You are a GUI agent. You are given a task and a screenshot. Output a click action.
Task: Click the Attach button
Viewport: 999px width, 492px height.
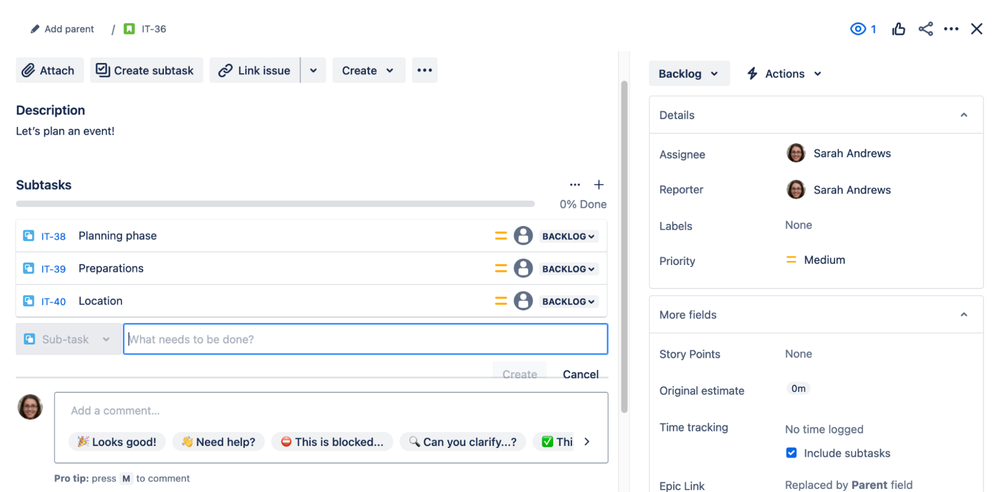[50, 70]
